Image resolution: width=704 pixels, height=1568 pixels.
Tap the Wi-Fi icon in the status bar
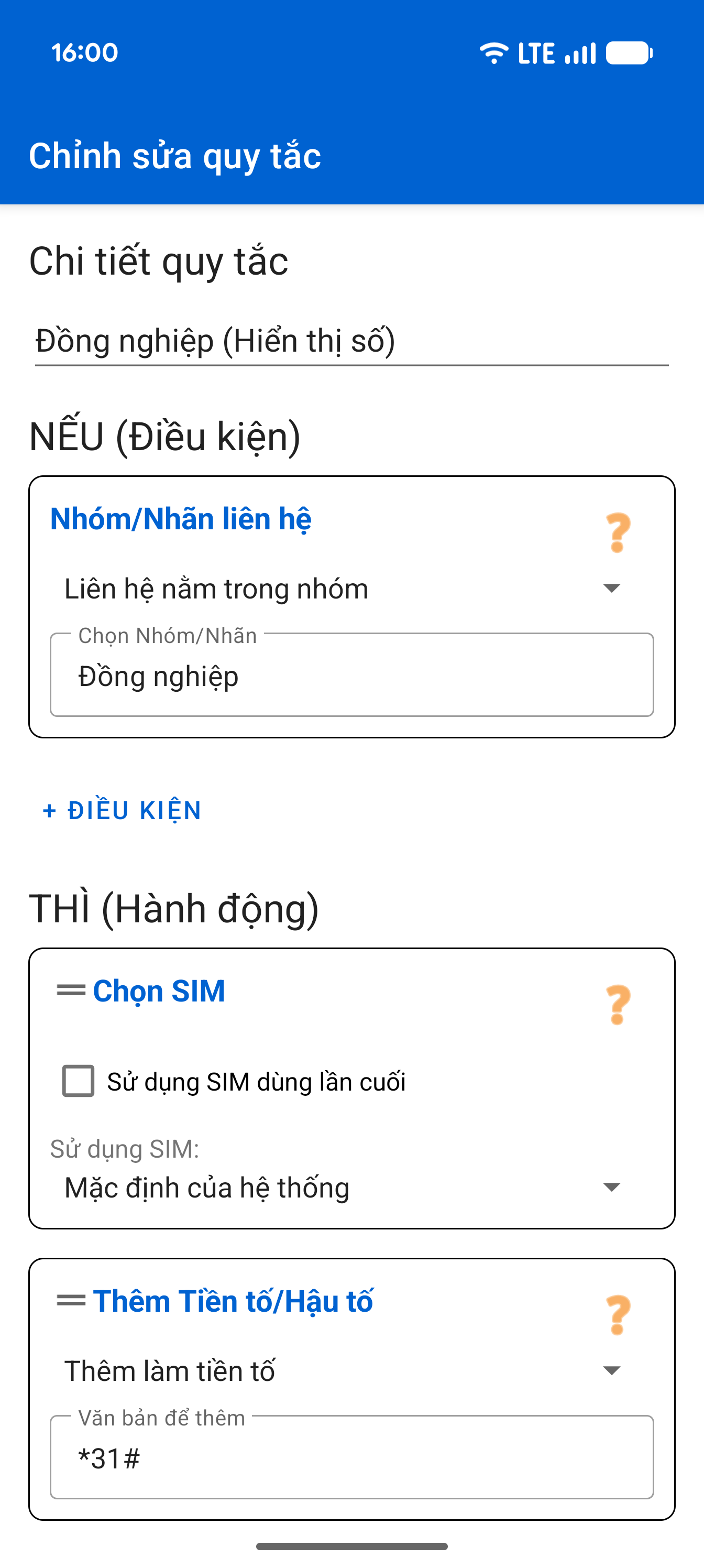(x=493, y=53)
